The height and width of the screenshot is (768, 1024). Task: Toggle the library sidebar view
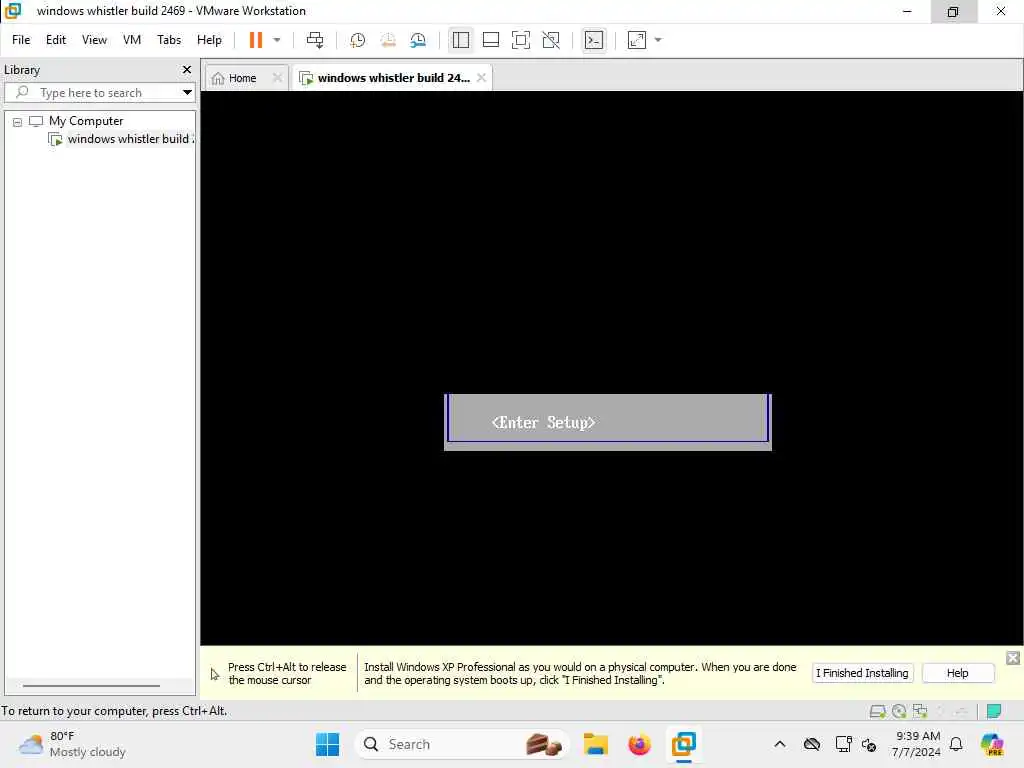pos(460,40)
